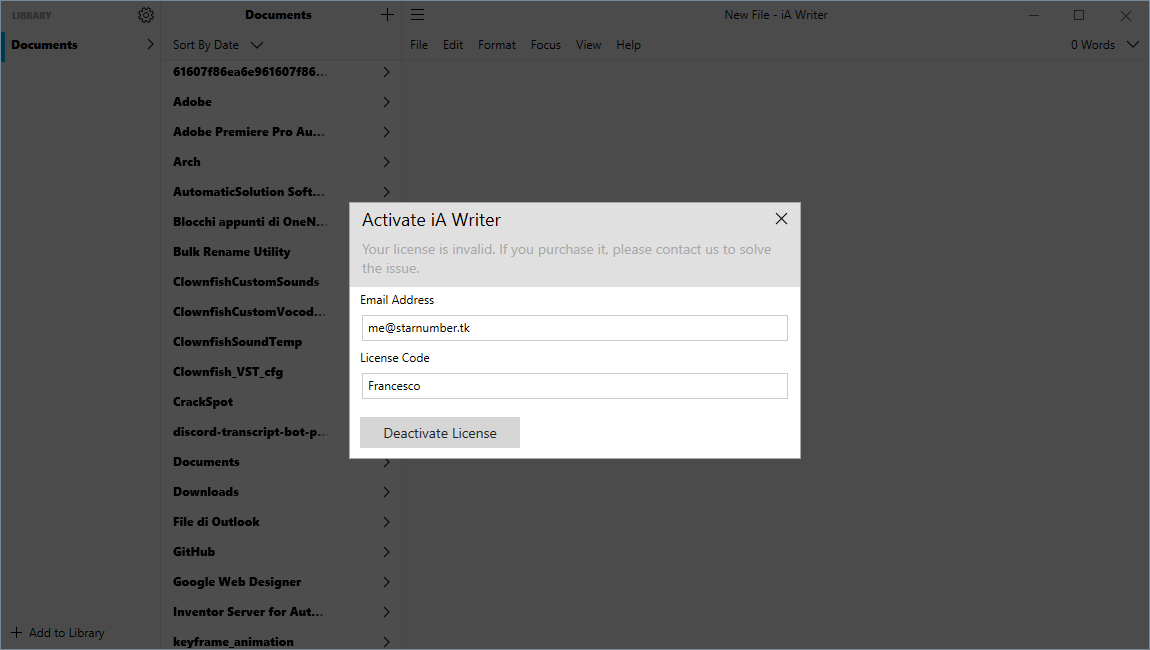Expand the Arch folder chevron
1150x650 pixels.
(387, 162)
